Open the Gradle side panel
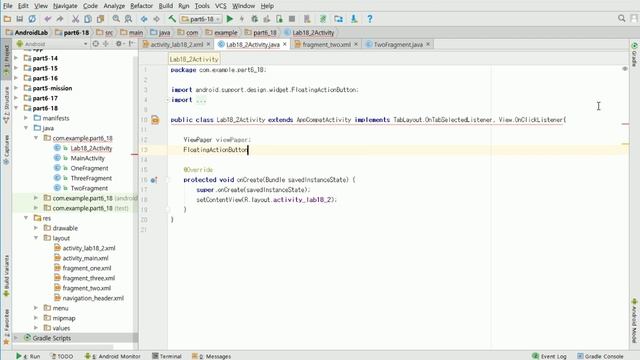The height and width of the screenshot is (360, 640). point(634,54)
